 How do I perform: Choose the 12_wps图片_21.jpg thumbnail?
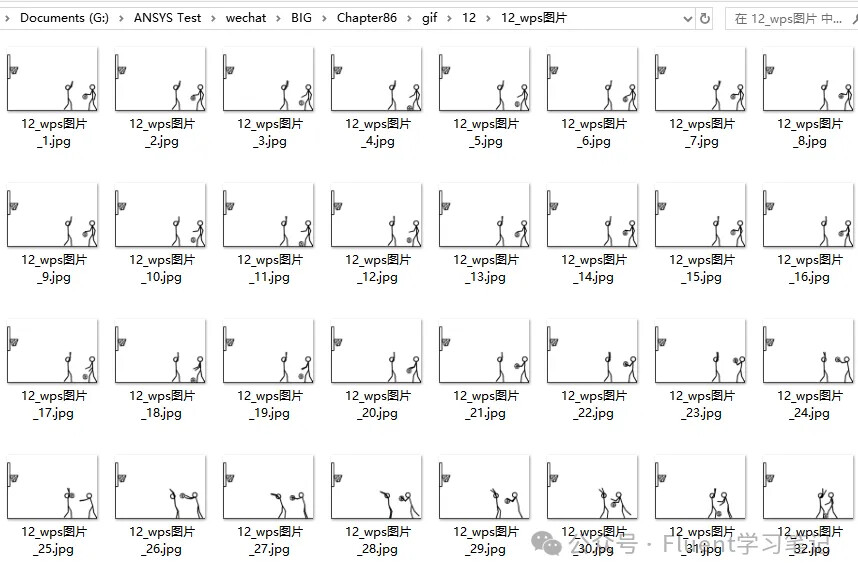485,354
